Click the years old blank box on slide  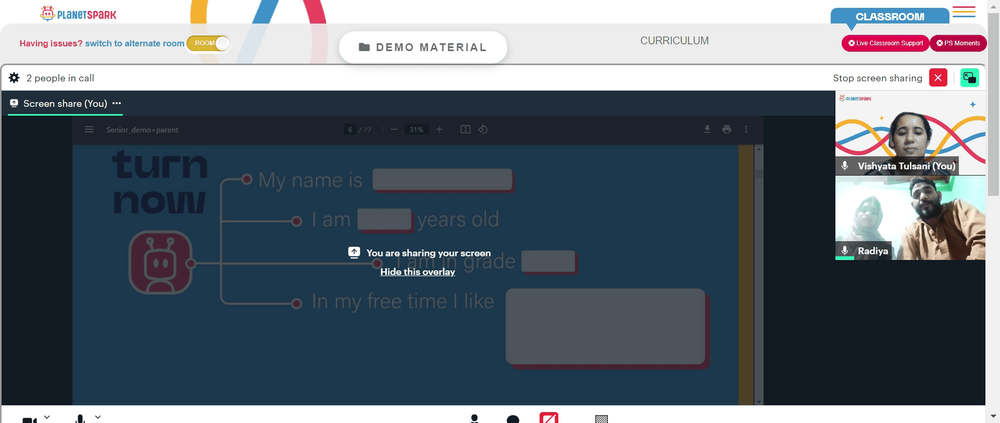(x=385, y=219)
